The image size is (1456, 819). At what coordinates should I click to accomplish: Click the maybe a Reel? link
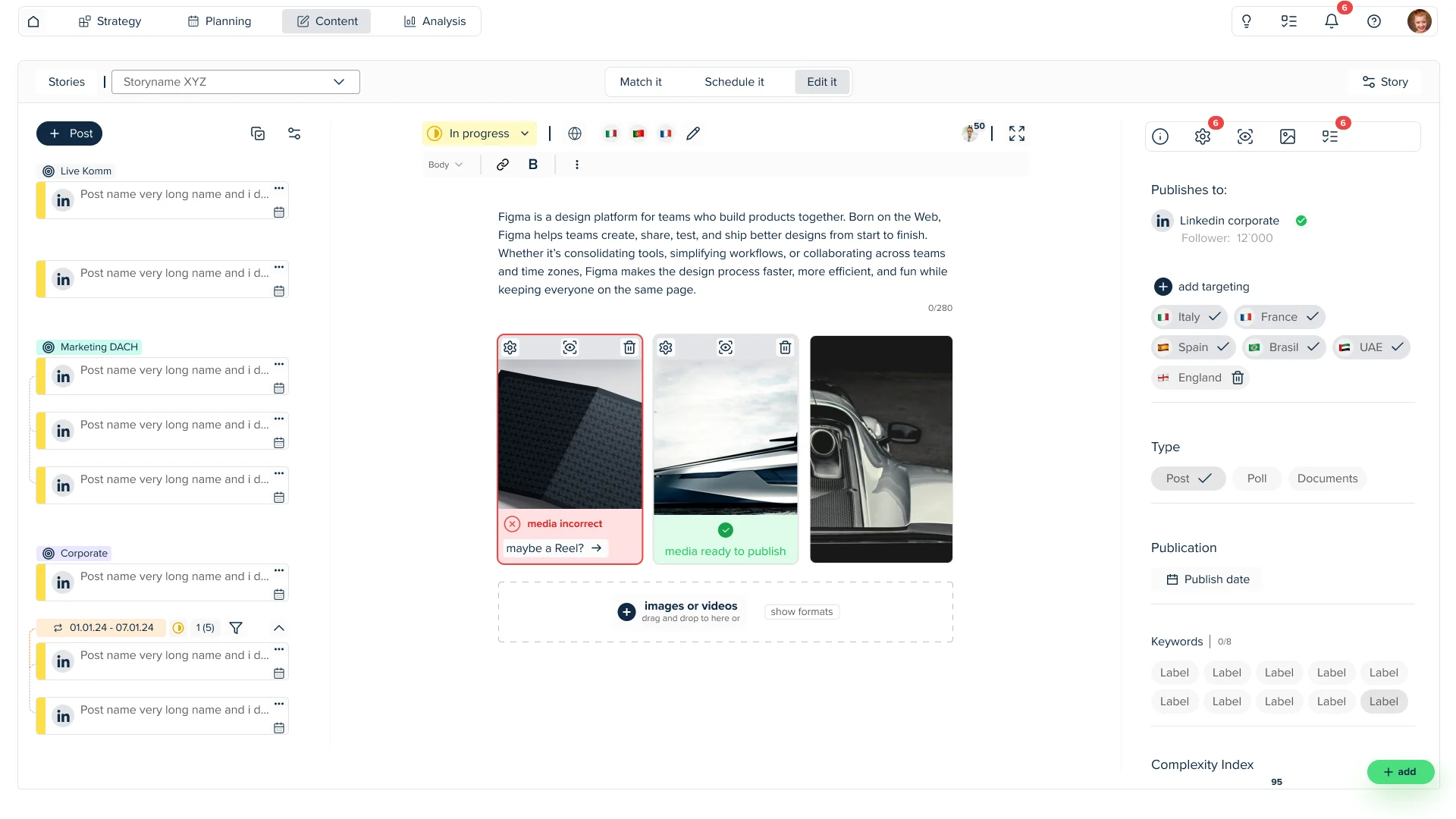pyautogui.click(x=554, y=548)
